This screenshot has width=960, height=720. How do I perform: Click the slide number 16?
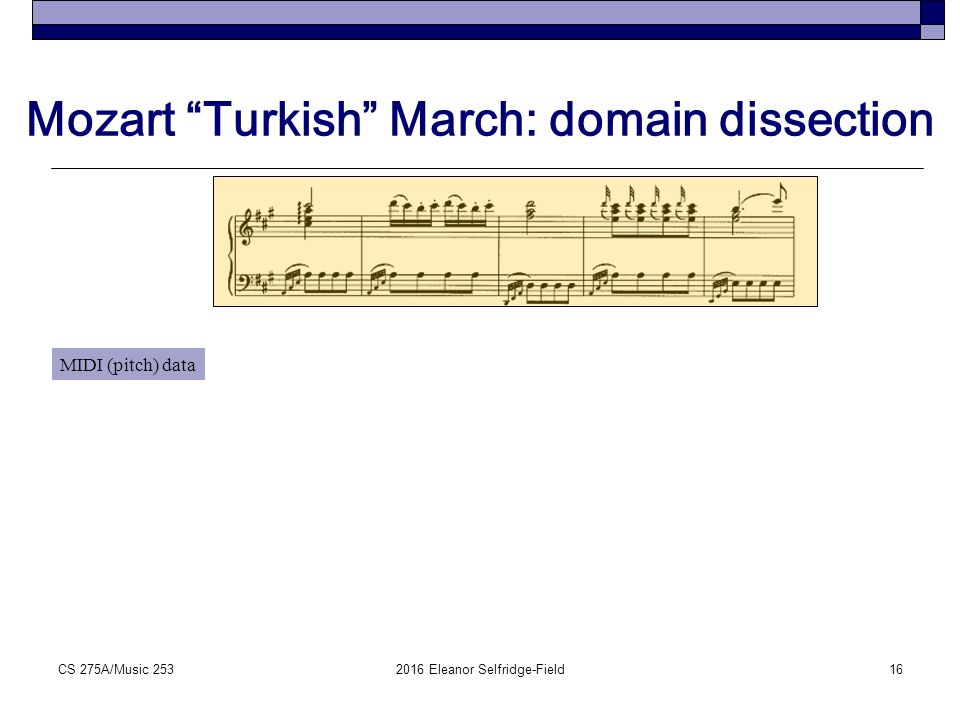click(896, 669)
